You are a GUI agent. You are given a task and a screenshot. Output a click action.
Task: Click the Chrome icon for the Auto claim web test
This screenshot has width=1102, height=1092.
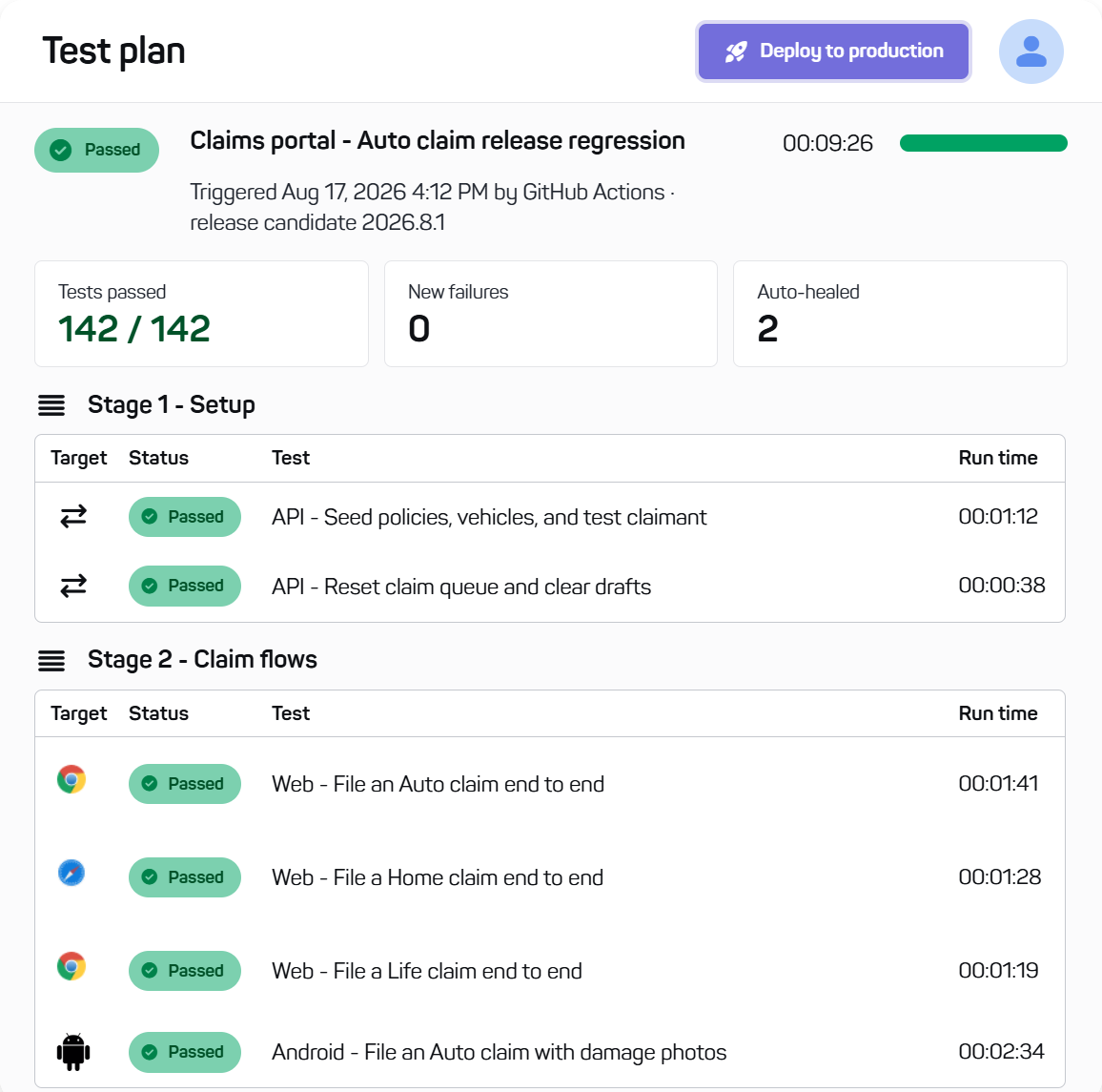(x=71, y=779)
